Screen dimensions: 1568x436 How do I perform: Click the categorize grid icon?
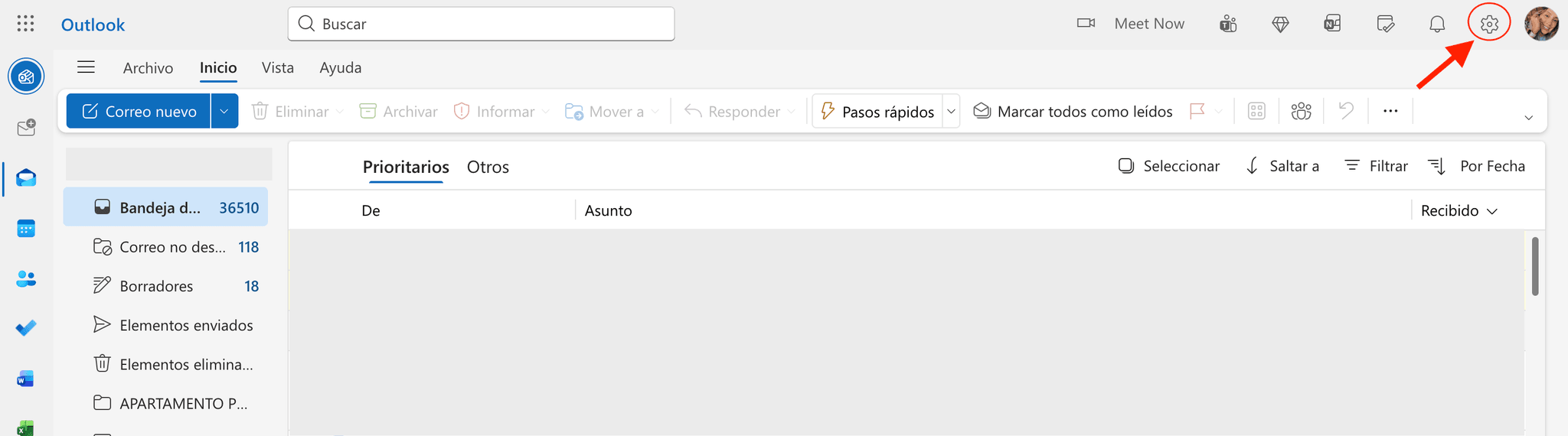pos(1256,112)
